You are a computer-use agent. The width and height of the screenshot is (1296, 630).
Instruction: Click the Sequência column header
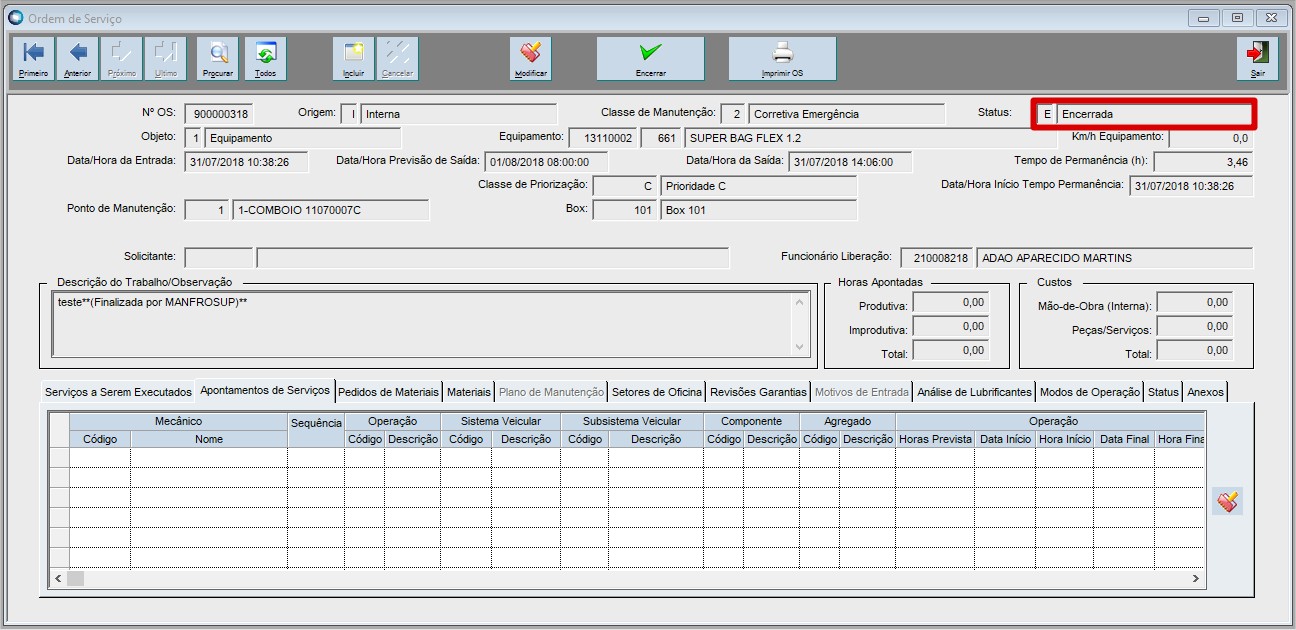pos(316,423)
